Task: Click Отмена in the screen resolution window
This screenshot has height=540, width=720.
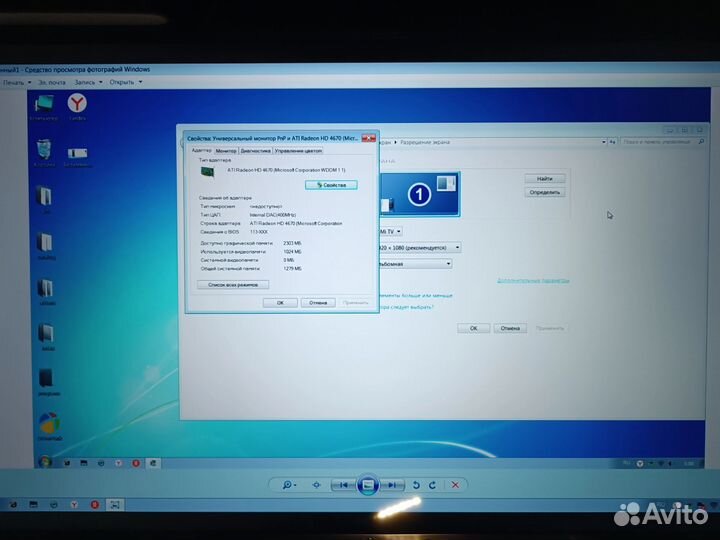Action: [x=510, y=328]
